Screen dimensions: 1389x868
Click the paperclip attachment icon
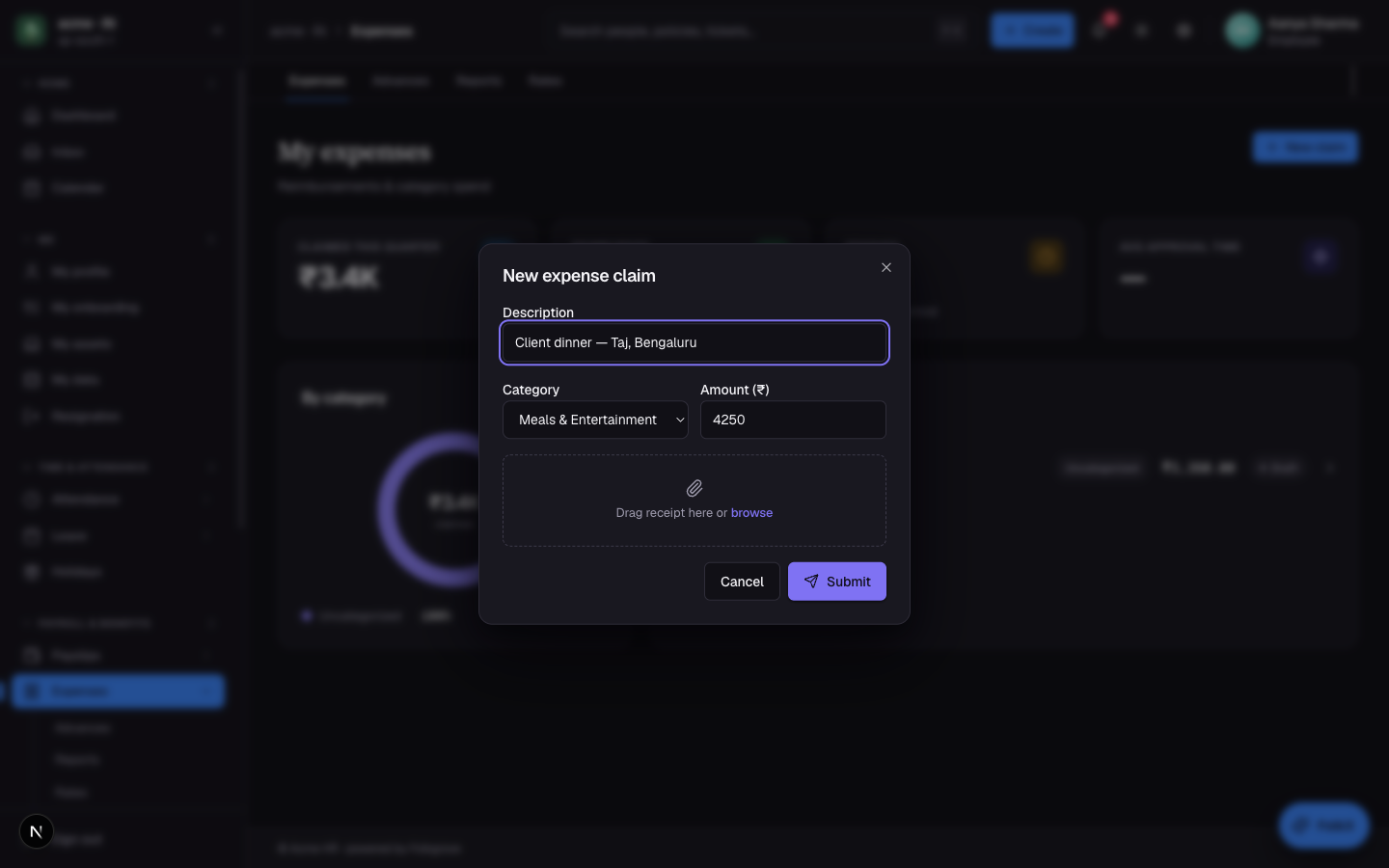pyautogui.click(x=694, y=488)
